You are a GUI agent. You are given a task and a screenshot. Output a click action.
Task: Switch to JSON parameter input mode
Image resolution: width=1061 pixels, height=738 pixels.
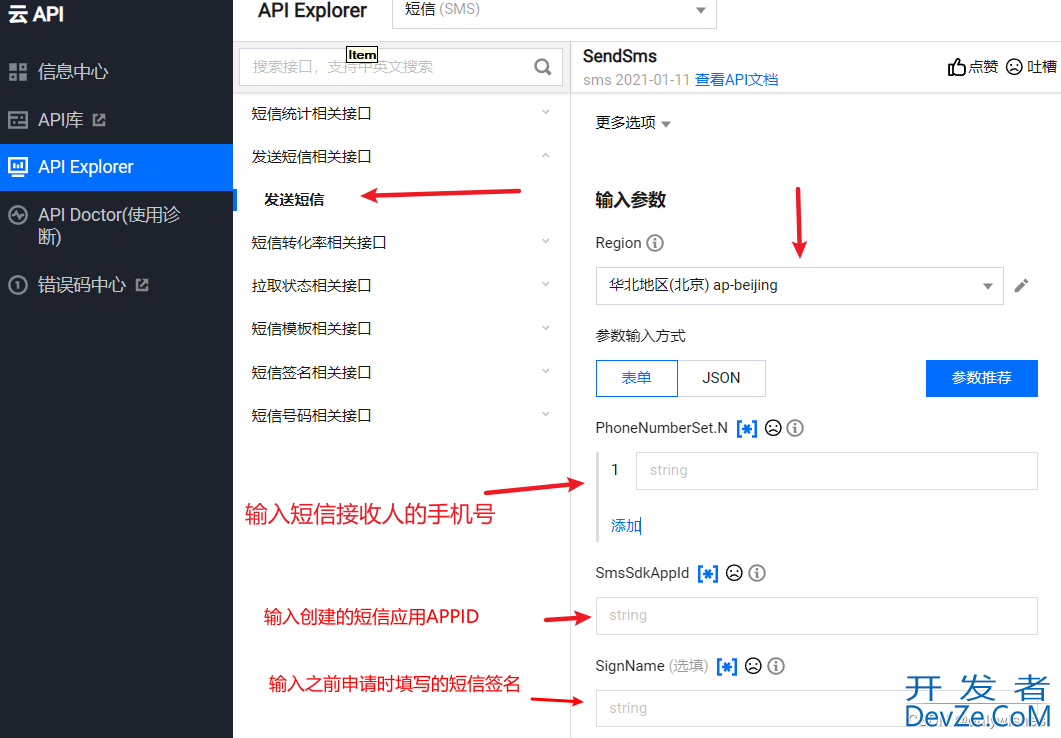coord(721,378)
